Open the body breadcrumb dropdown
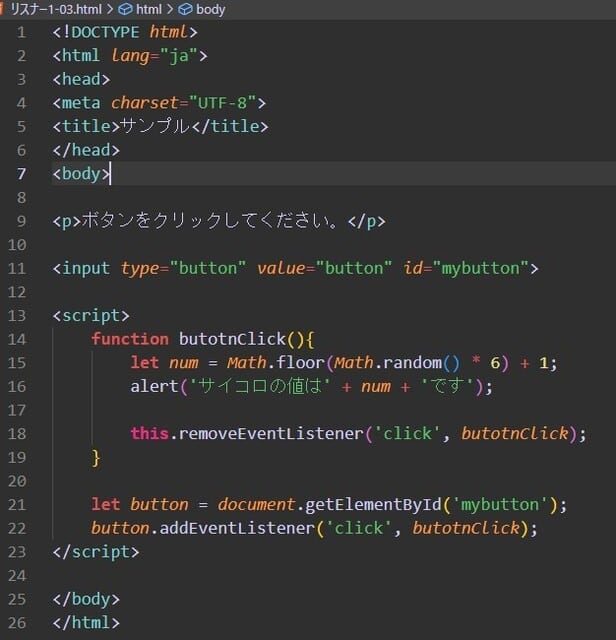 point(210,9)
